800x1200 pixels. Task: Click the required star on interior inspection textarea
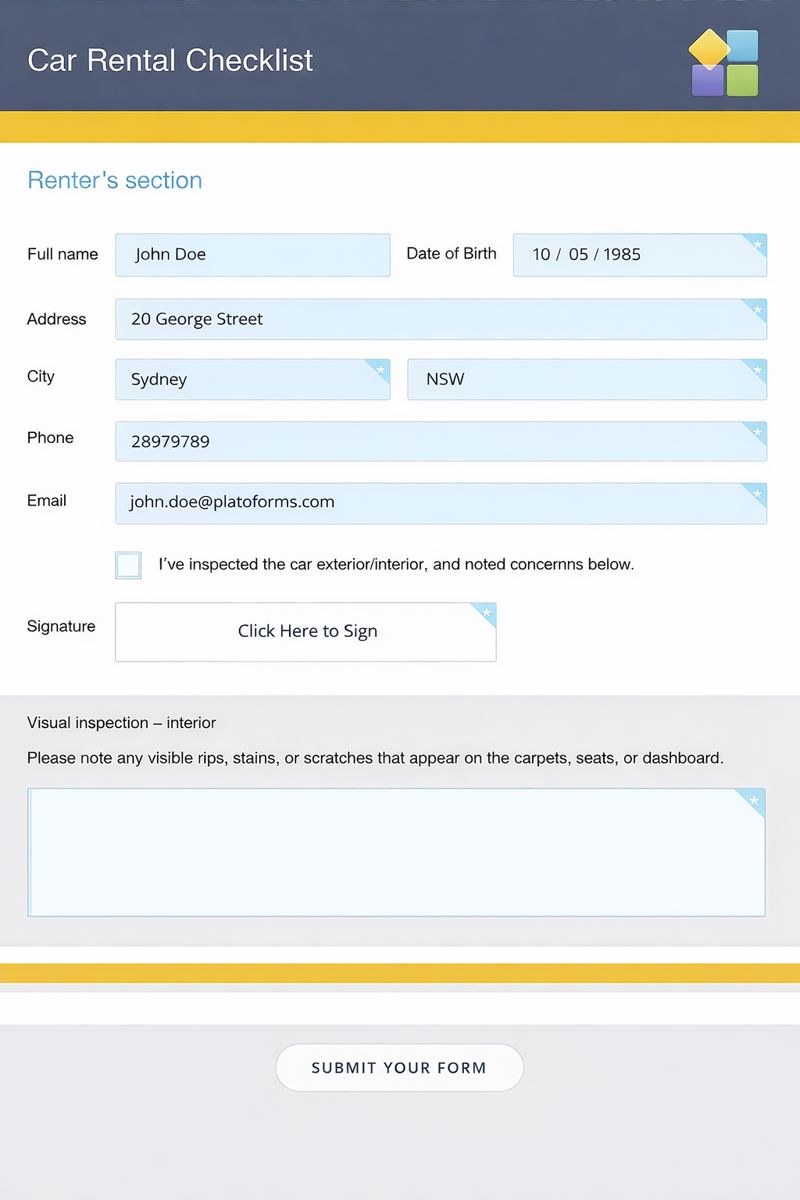click(754, 800)
